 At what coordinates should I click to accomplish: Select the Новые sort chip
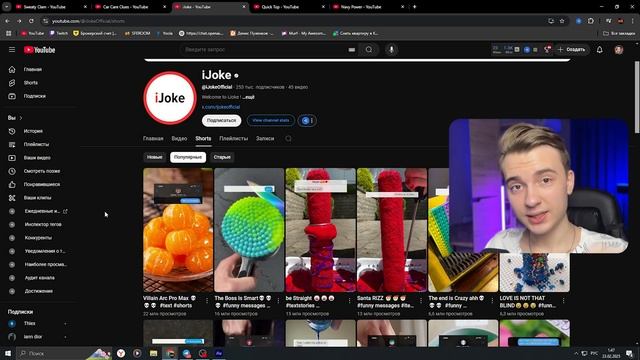[x=155, y=157]
